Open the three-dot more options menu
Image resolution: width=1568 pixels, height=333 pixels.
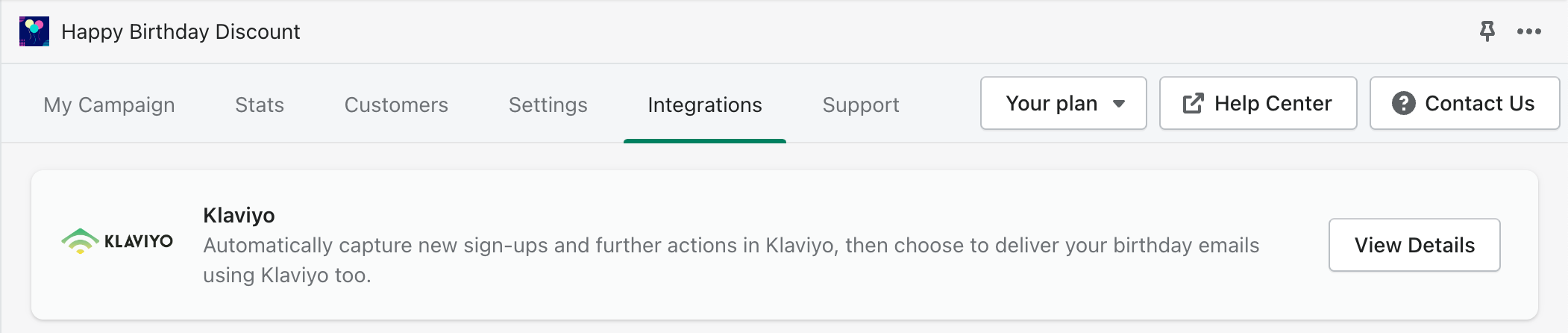(x=1528, y=31)
